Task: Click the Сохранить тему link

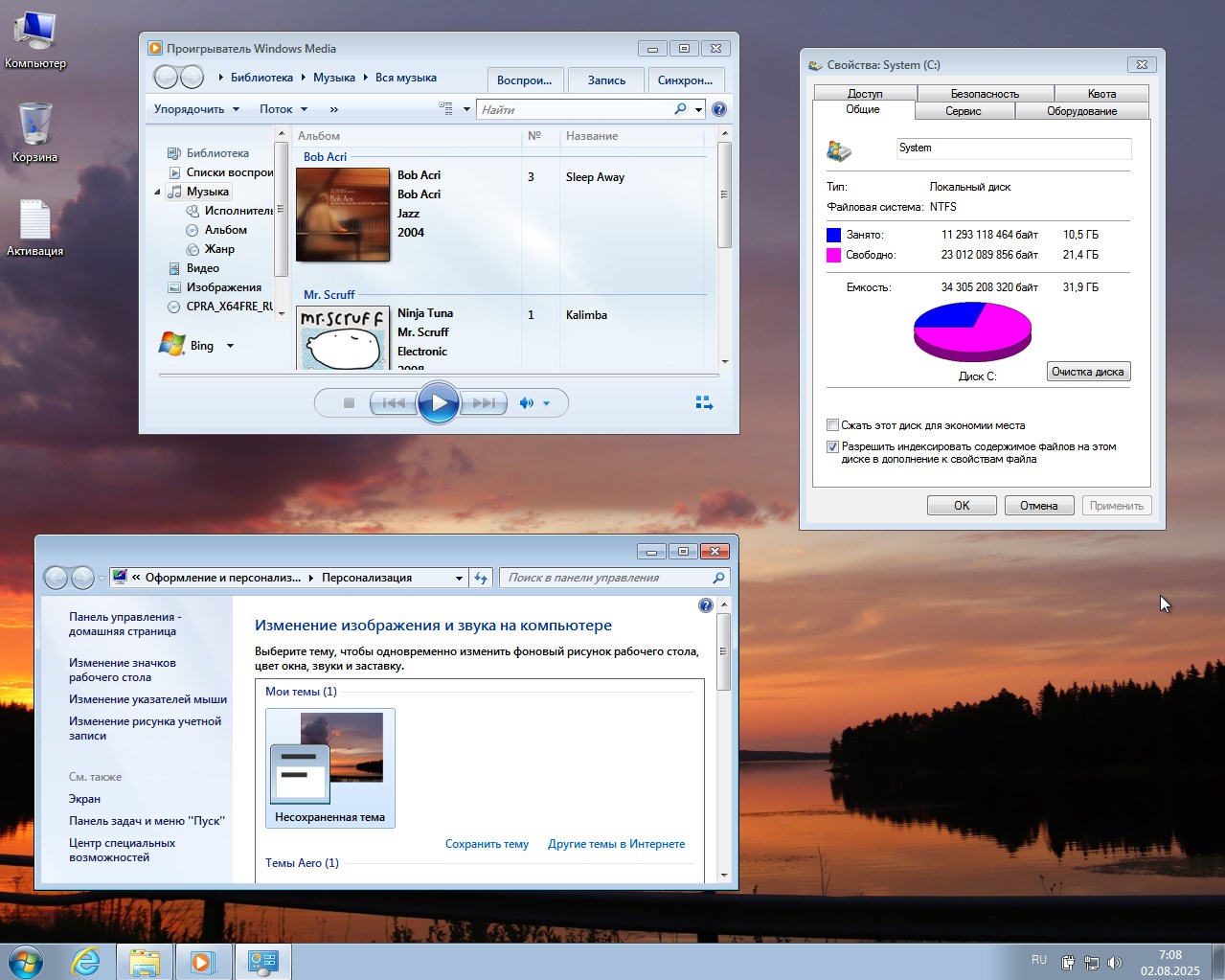Action: click(487, 844)
